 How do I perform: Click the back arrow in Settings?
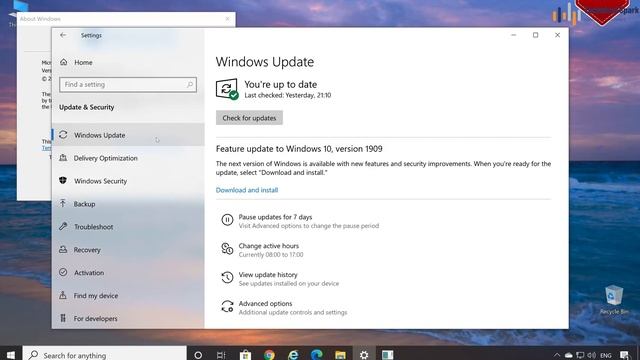(63, 35)
